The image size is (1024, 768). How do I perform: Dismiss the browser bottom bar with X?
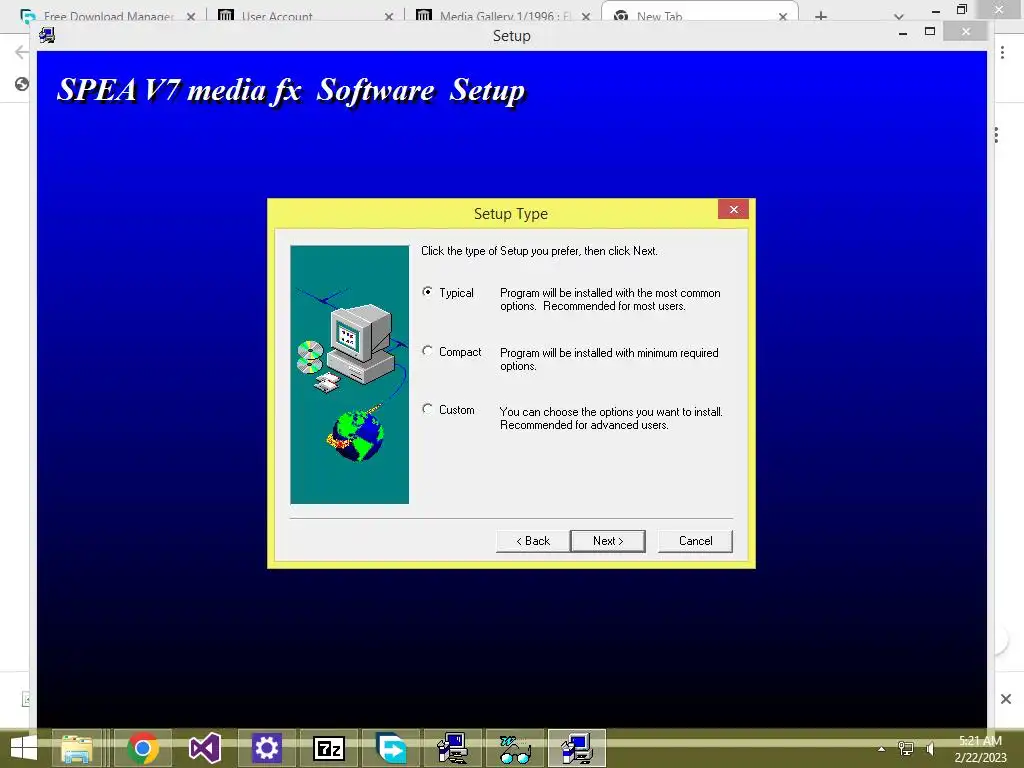(1006, 699)
